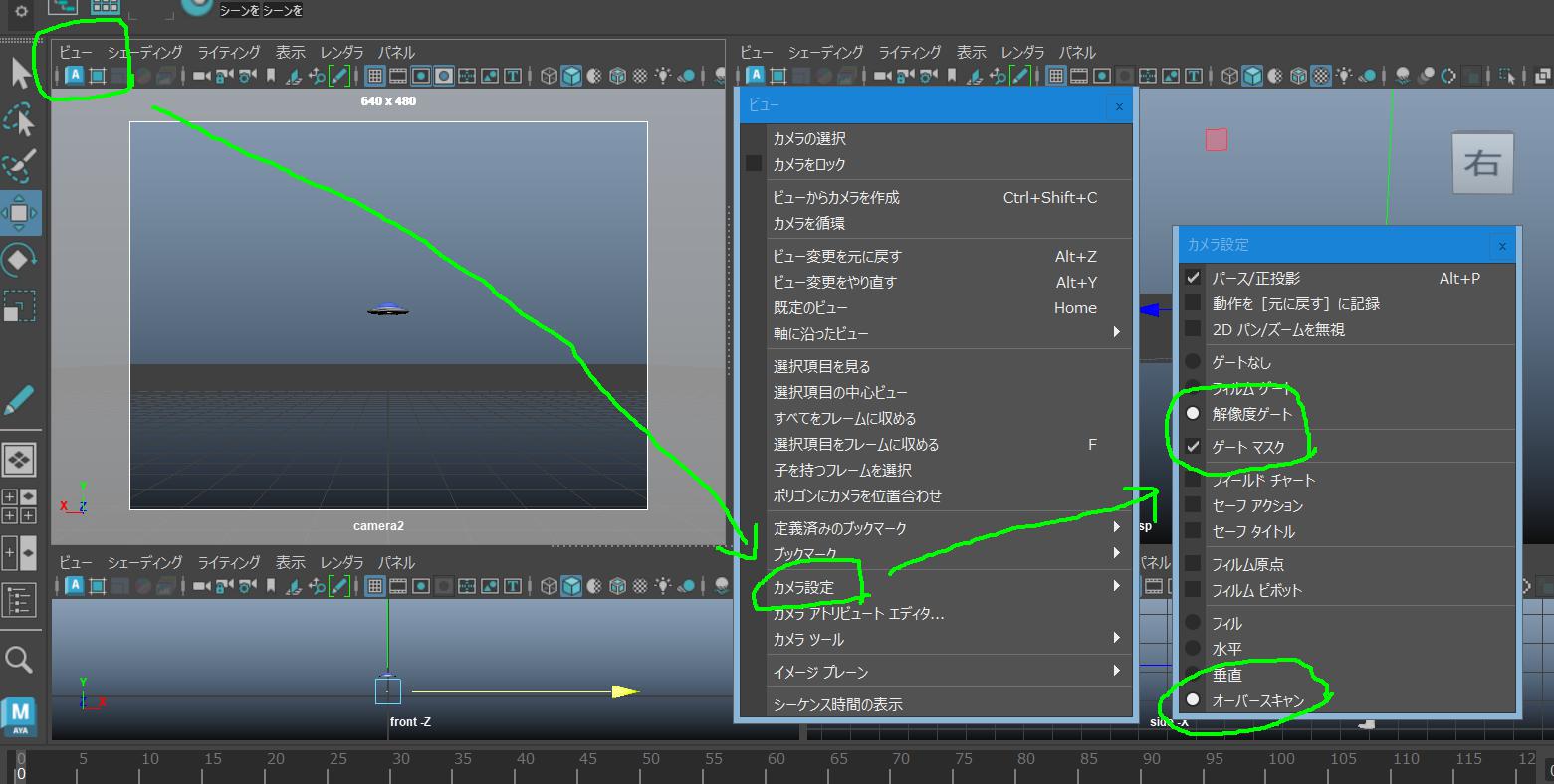Image resolution: width=1554 pixels, height=784 pixels.
Task: Click wireframe cube icon in top-right panel toolbar
Action: 1229,76
